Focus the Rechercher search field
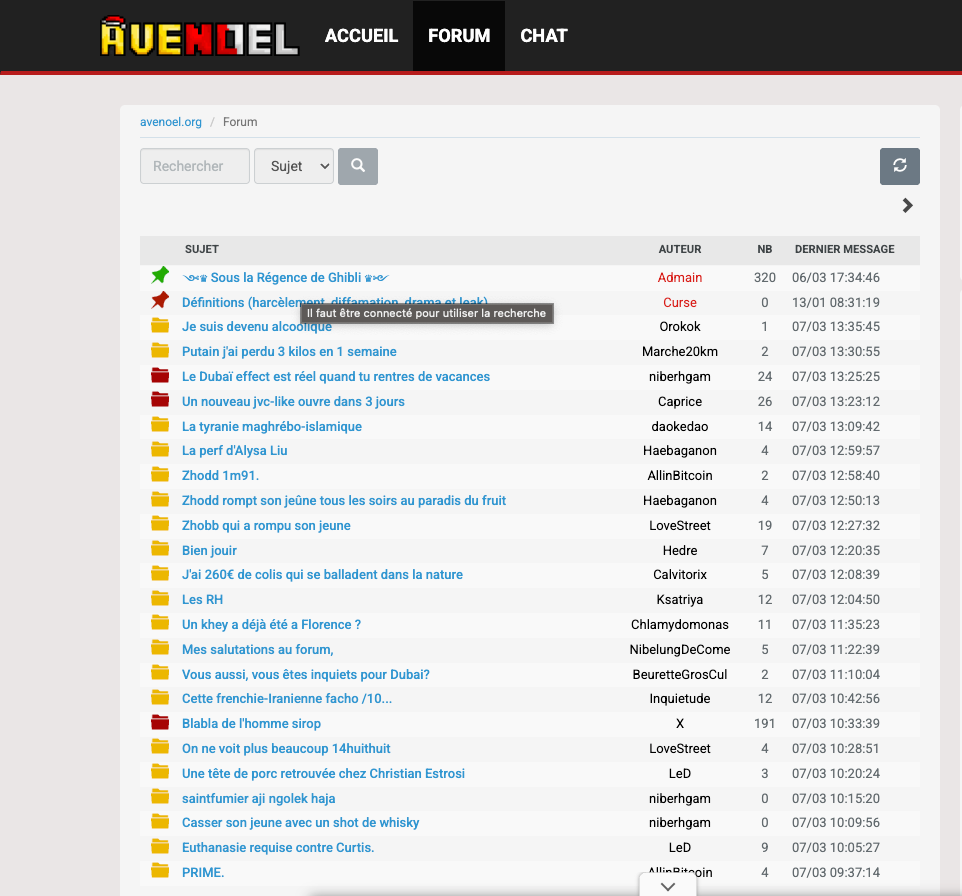Viewport: 962px width, 896px height. pyautogui.click(x=195, y=166)
